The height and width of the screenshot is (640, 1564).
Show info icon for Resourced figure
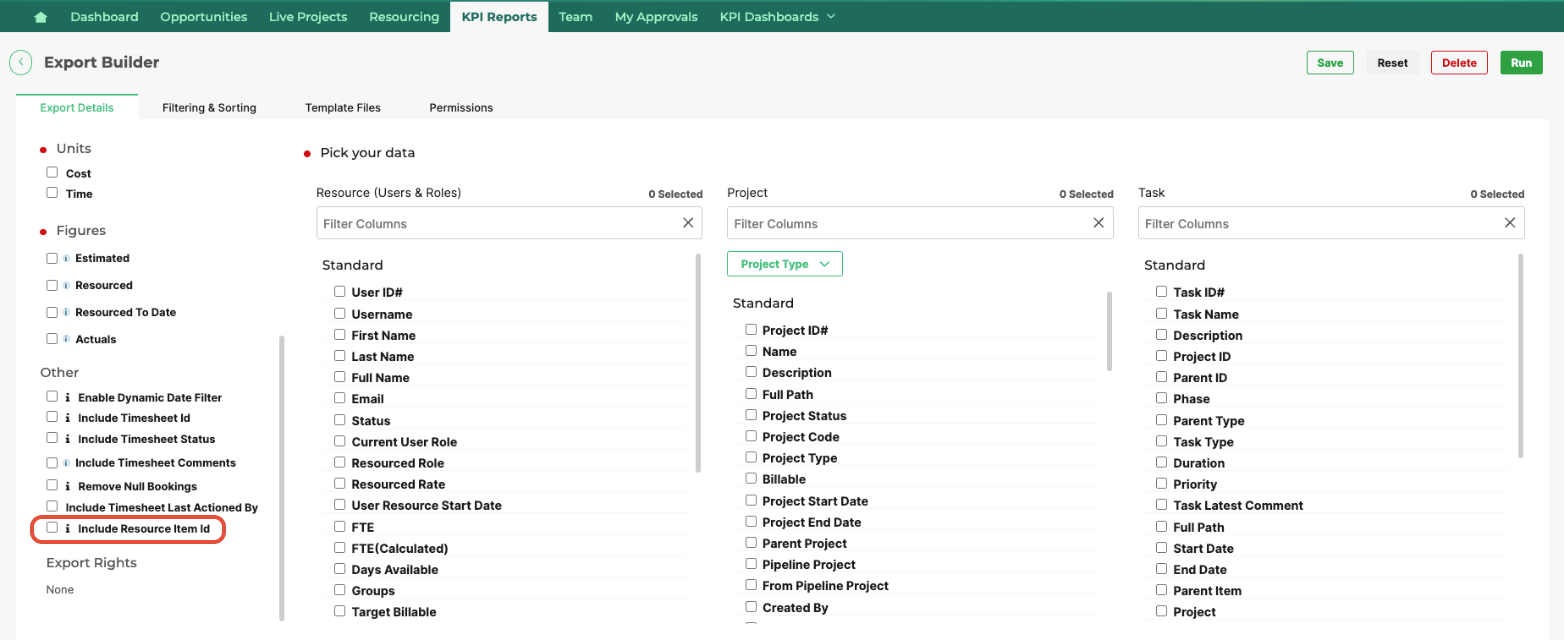click(66, 285)
